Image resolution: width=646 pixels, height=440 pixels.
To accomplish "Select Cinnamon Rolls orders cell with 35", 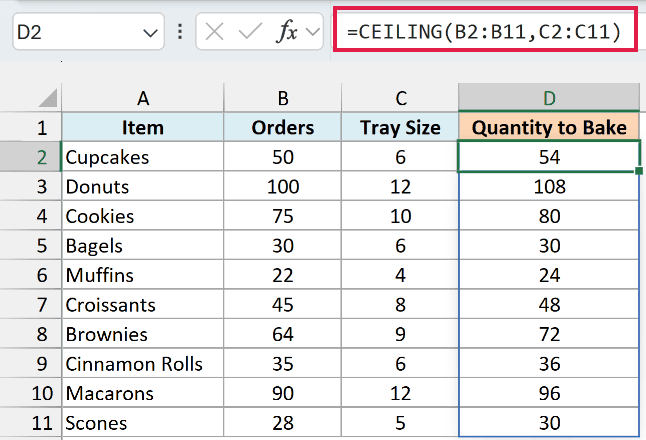I will click(283, 364).
